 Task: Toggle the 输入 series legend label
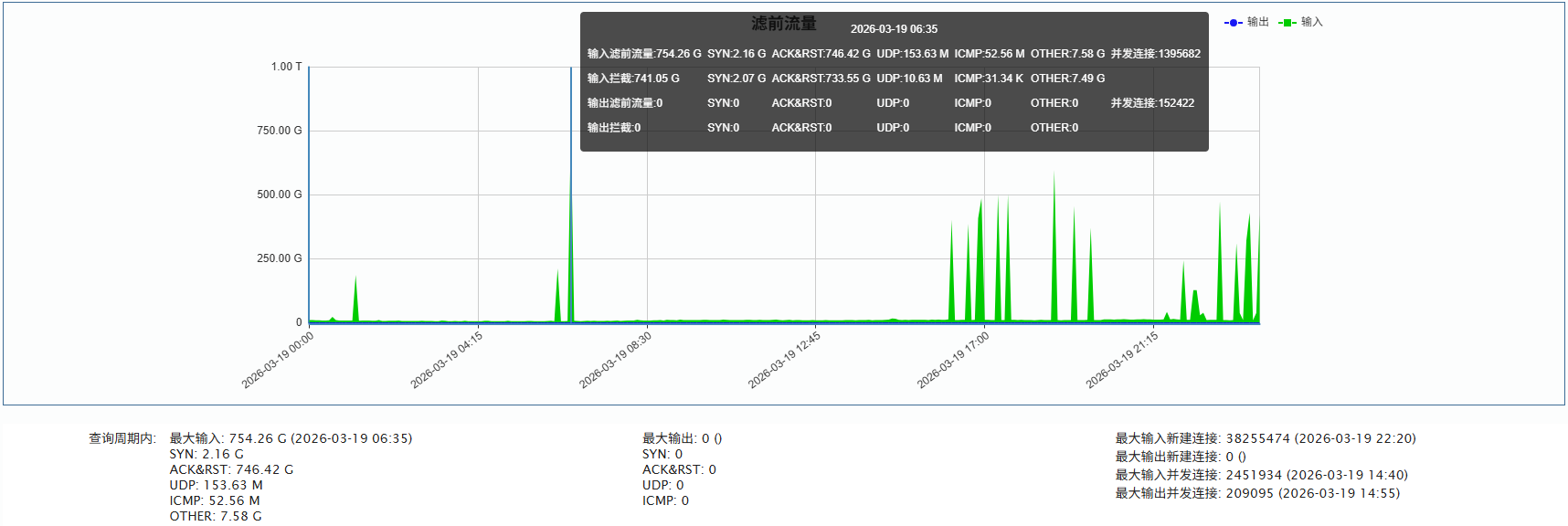point(1311,22)
